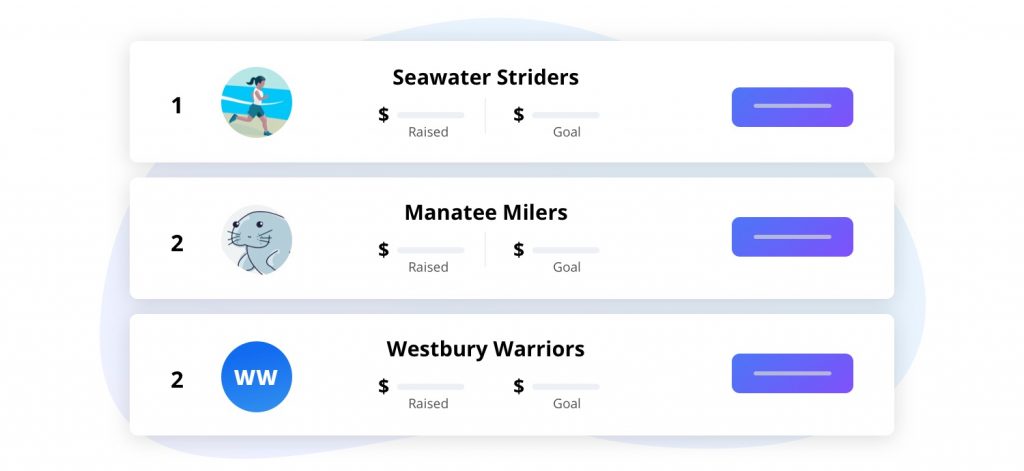Screen dimensions: 1024x471
Task: Click the dollar sign beside Westbury Warriors' Raised
Action: pyautogui.click(x=383, y=386)
